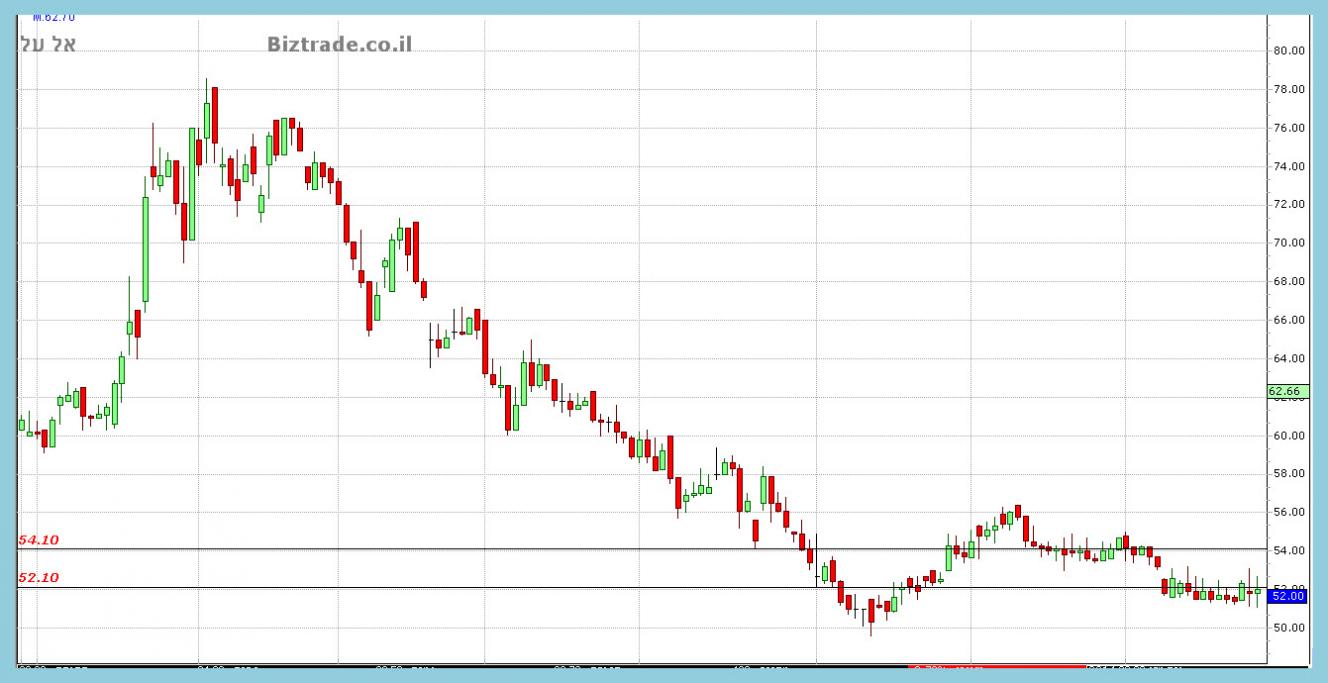Click the 62.66 price tag on axis
1328x683 pixels.
[1284, 391]
